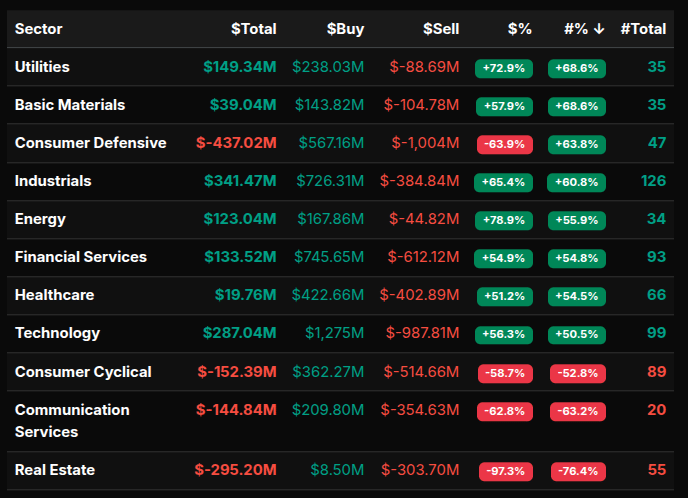Select the Healthcare sector row label

pyautogui.click(x=54, y=295)
